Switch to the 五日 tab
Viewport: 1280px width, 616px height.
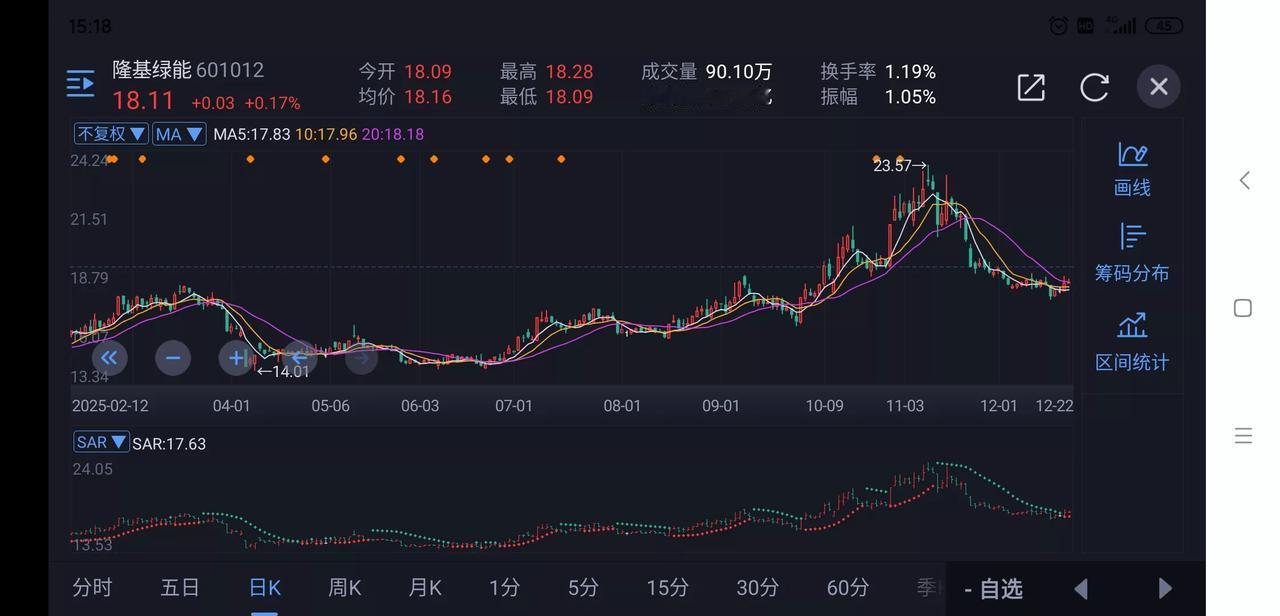(180, 588)
